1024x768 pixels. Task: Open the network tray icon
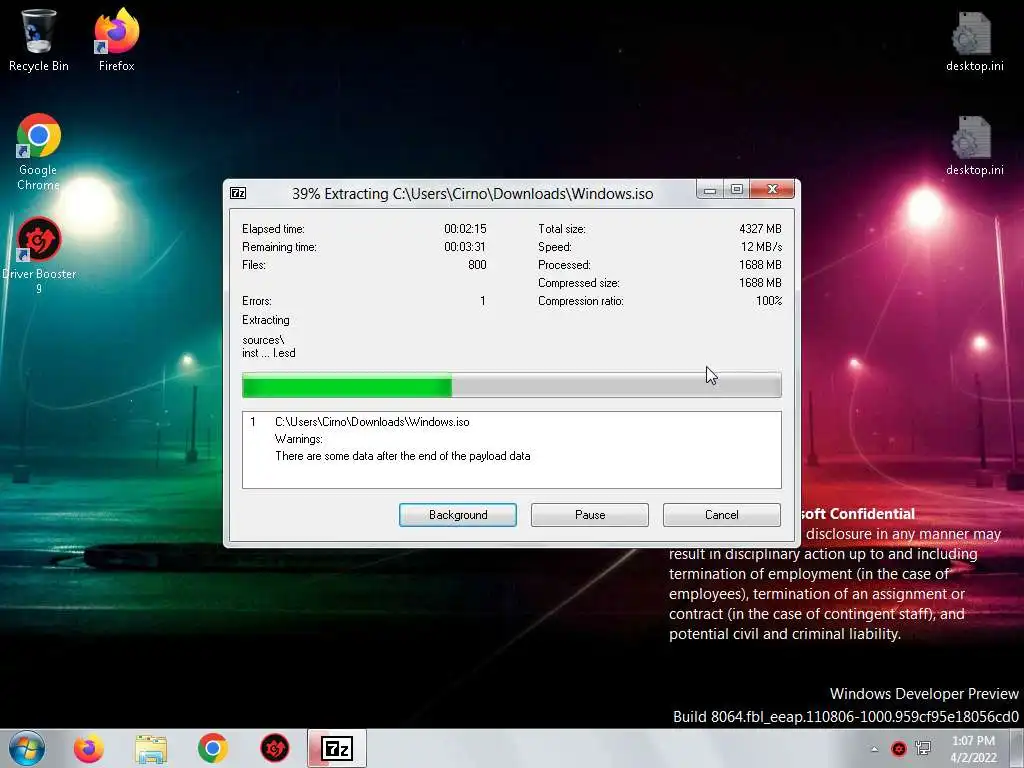coord(923,748)
